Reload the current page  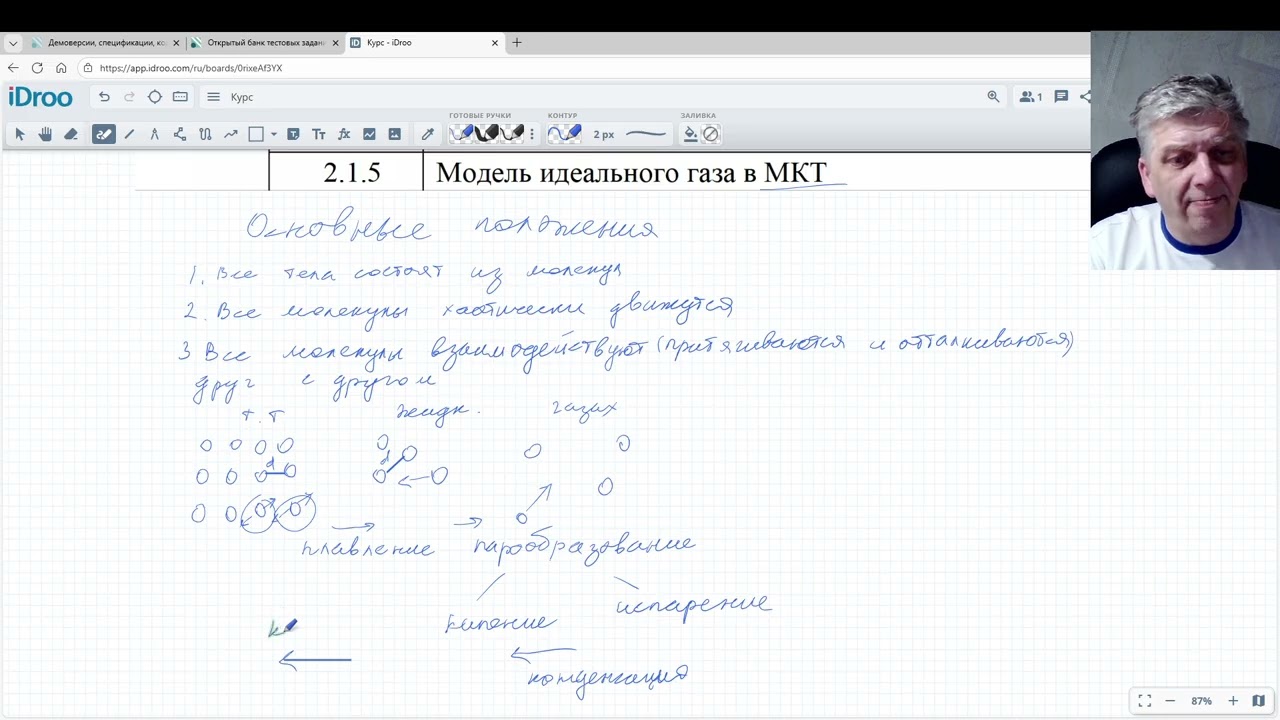(x=37, y=68)
